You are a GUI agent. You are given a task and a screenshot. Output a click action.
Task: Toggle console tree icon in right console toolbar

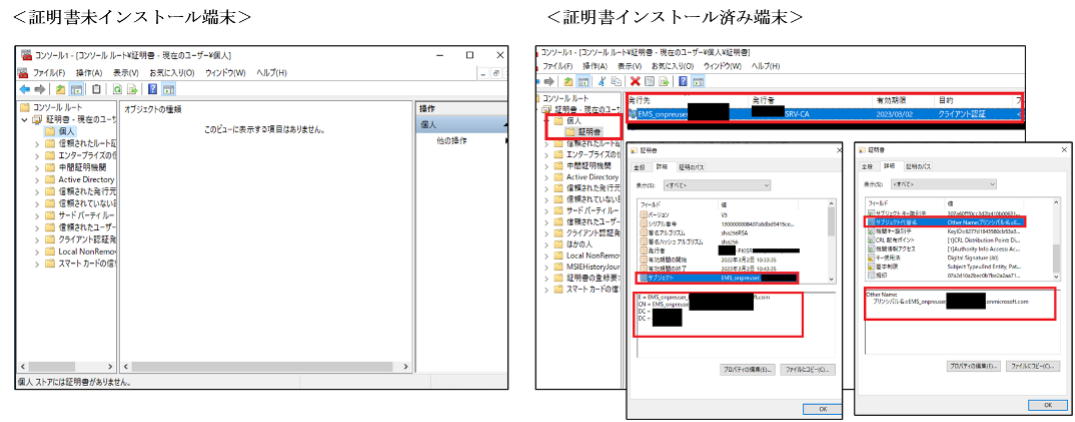point(583,81)
